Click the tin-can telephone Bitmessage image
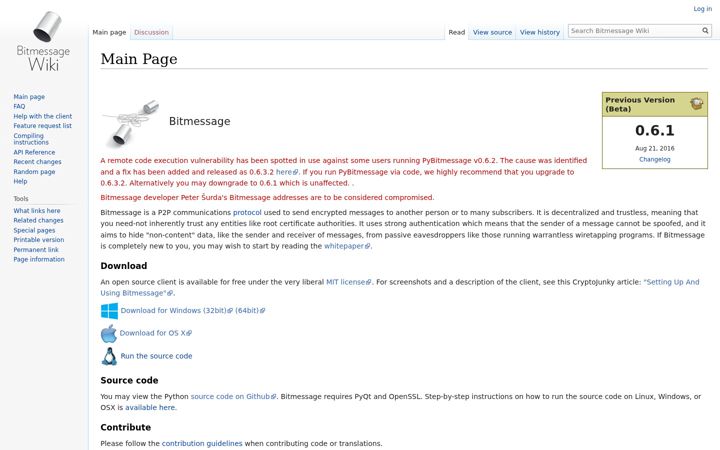 click(x=130, y=122)
